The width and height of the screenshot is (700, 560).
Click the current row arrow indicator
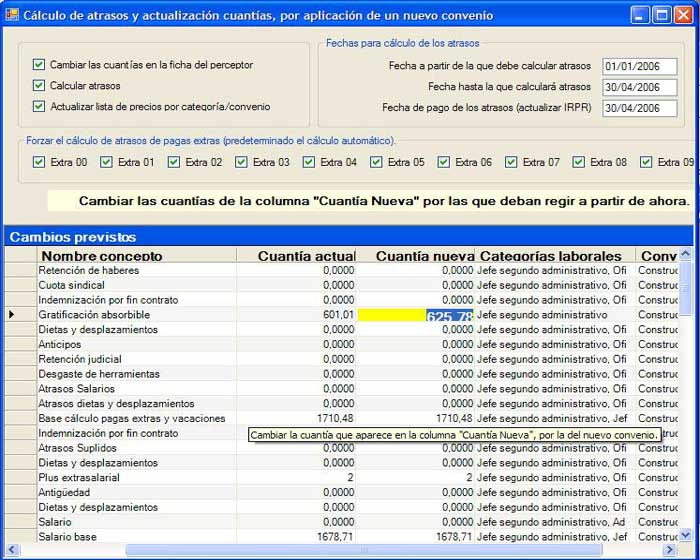(12, 315)
